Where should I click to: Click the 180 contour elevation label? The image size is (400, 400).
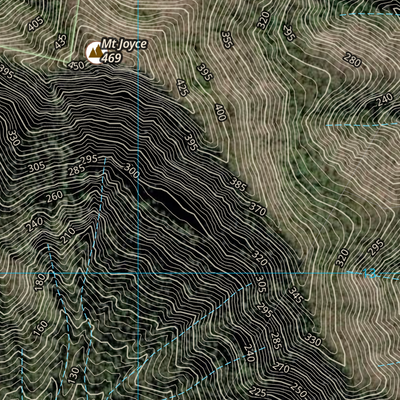[39, 282]
